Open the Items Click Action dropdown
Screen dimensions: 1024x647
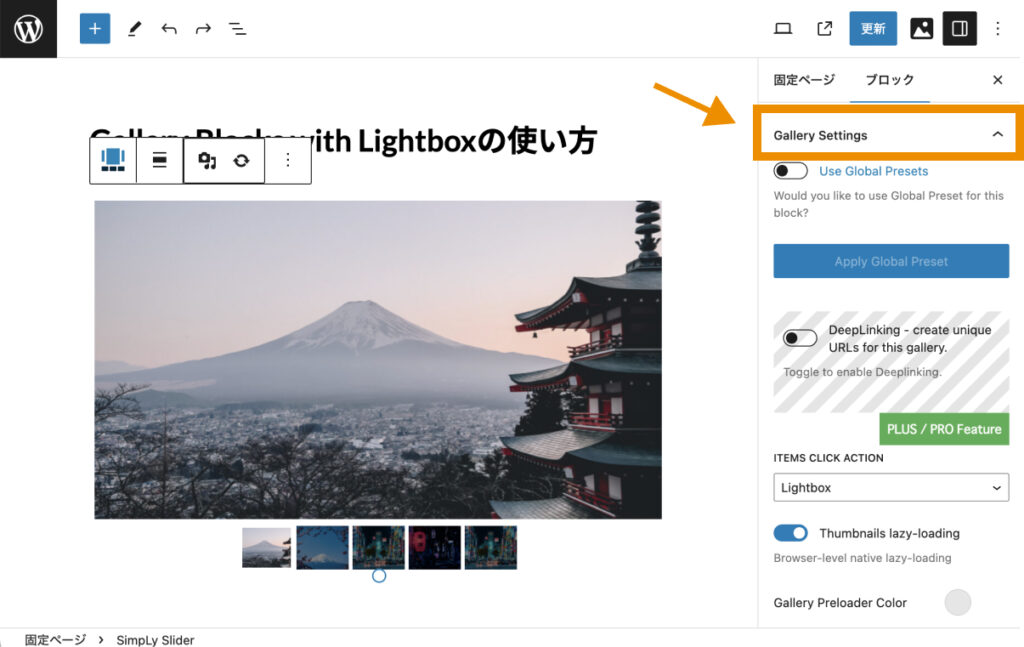point(890,487)
